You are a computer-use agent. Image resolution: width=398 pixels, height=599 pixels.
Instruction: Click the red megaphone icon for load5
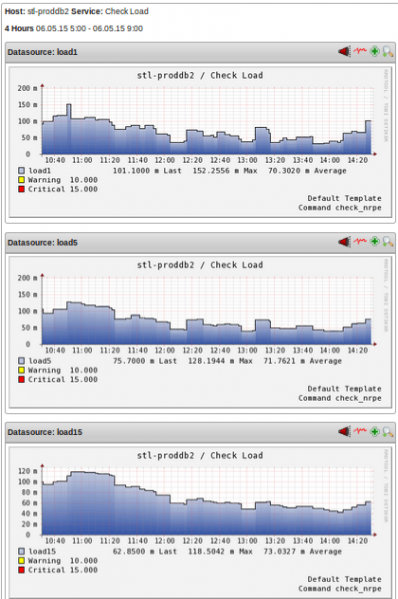click(344, 241)
